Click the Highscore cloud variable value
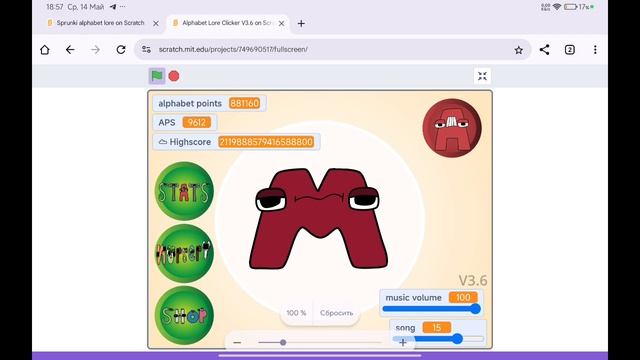 pyautogui.click(x=266, y=142)
